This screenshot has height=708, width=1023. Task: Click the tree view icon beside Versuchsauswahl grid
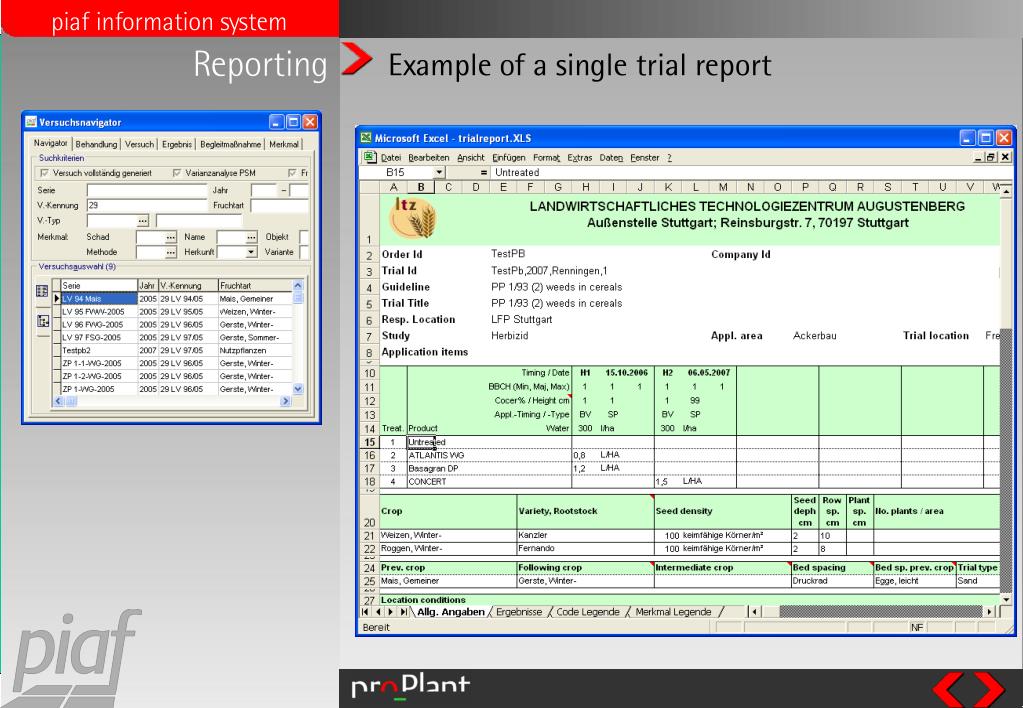pyautogui.click(x=42, y=321)
